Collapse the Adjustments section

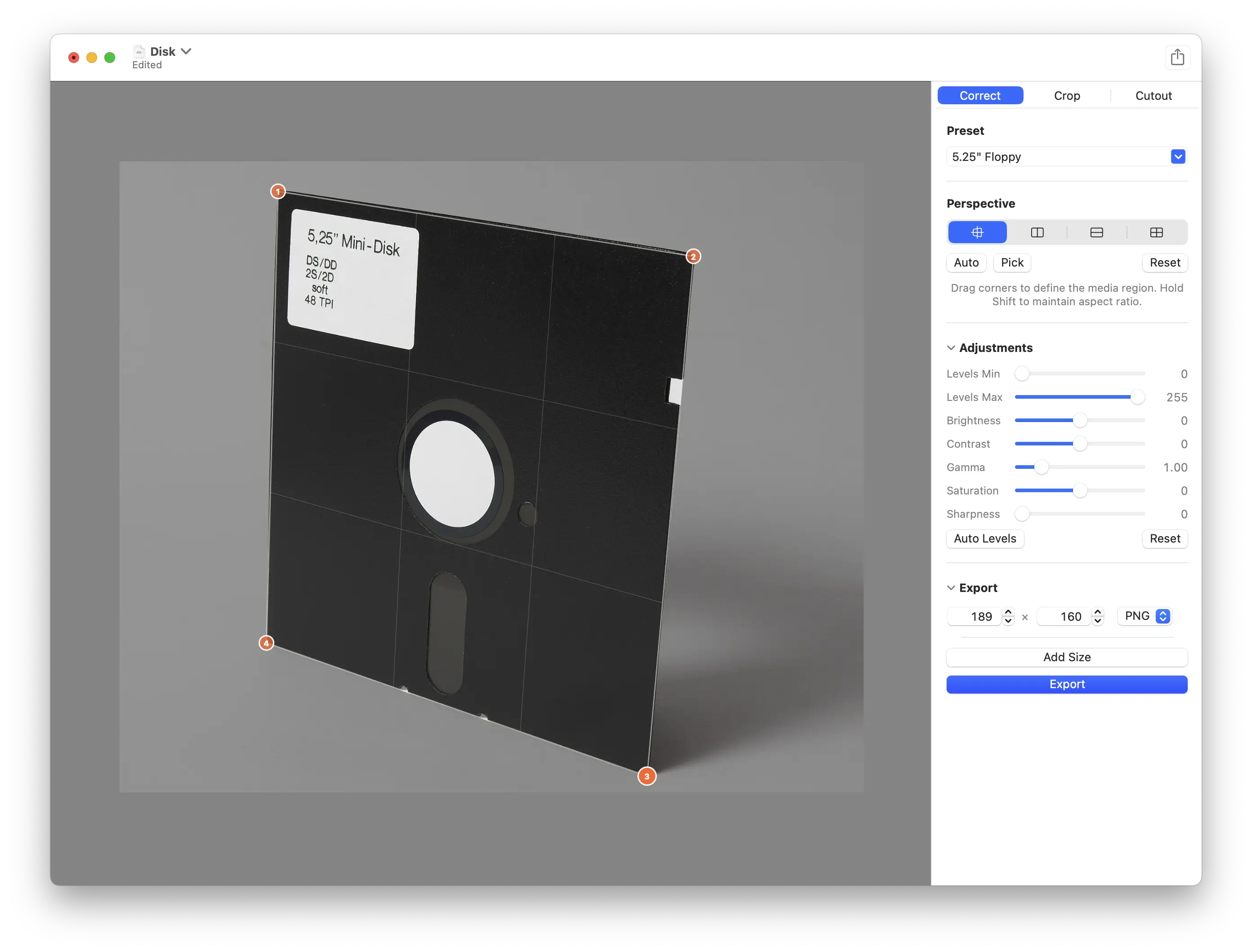pyautogui.click(x=951, y=347)
